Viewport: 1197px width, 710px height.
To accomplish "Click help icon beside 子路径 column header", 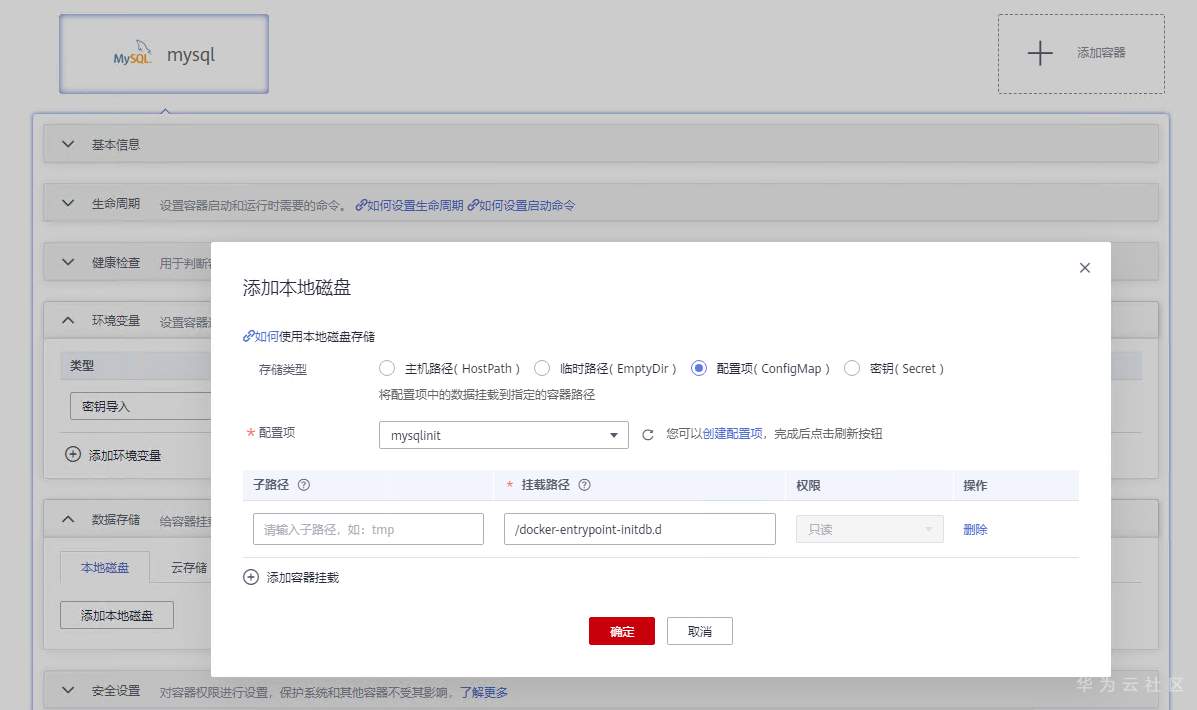I will (304, 485).
